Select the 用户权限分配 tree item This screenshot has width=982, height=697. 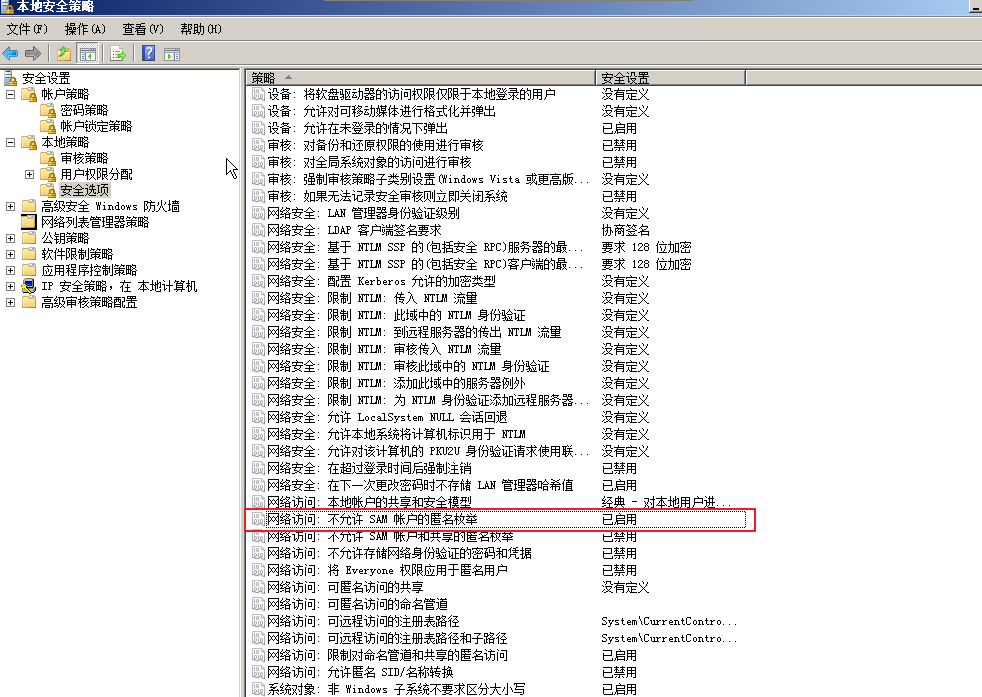[x=96, y=174]
